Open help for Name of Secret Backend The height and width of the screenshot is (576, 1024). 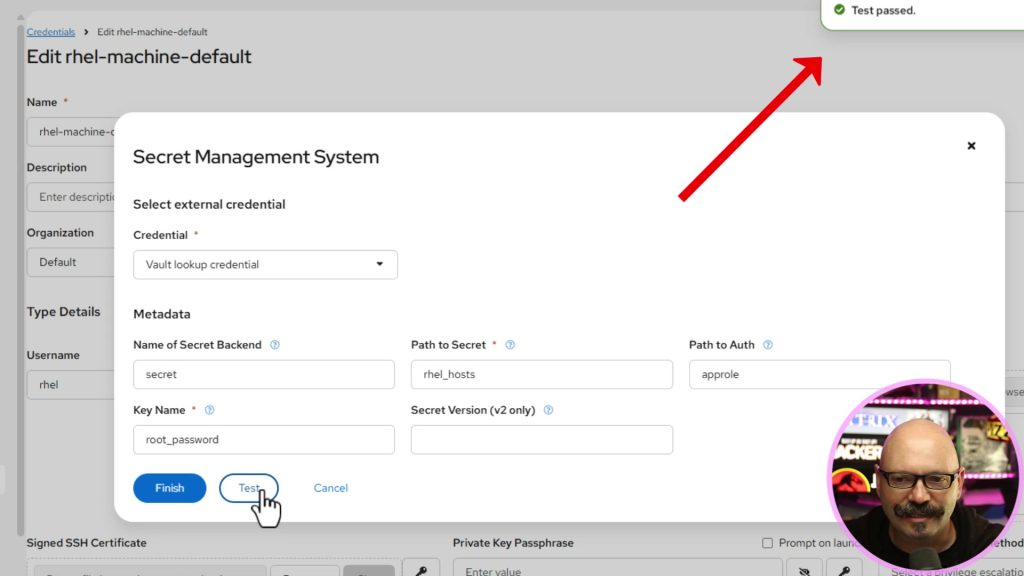[275, 345]
